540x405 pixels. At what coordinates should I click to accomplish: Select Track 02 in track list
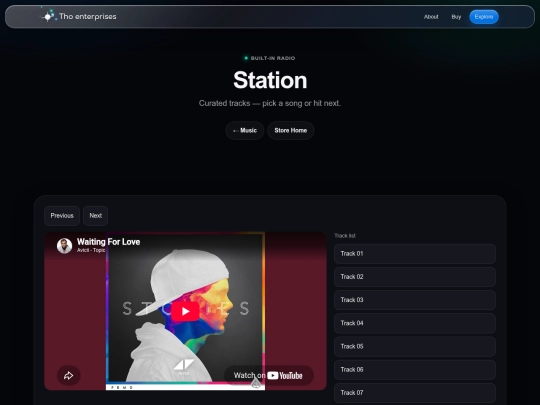[x=415, y=277]
